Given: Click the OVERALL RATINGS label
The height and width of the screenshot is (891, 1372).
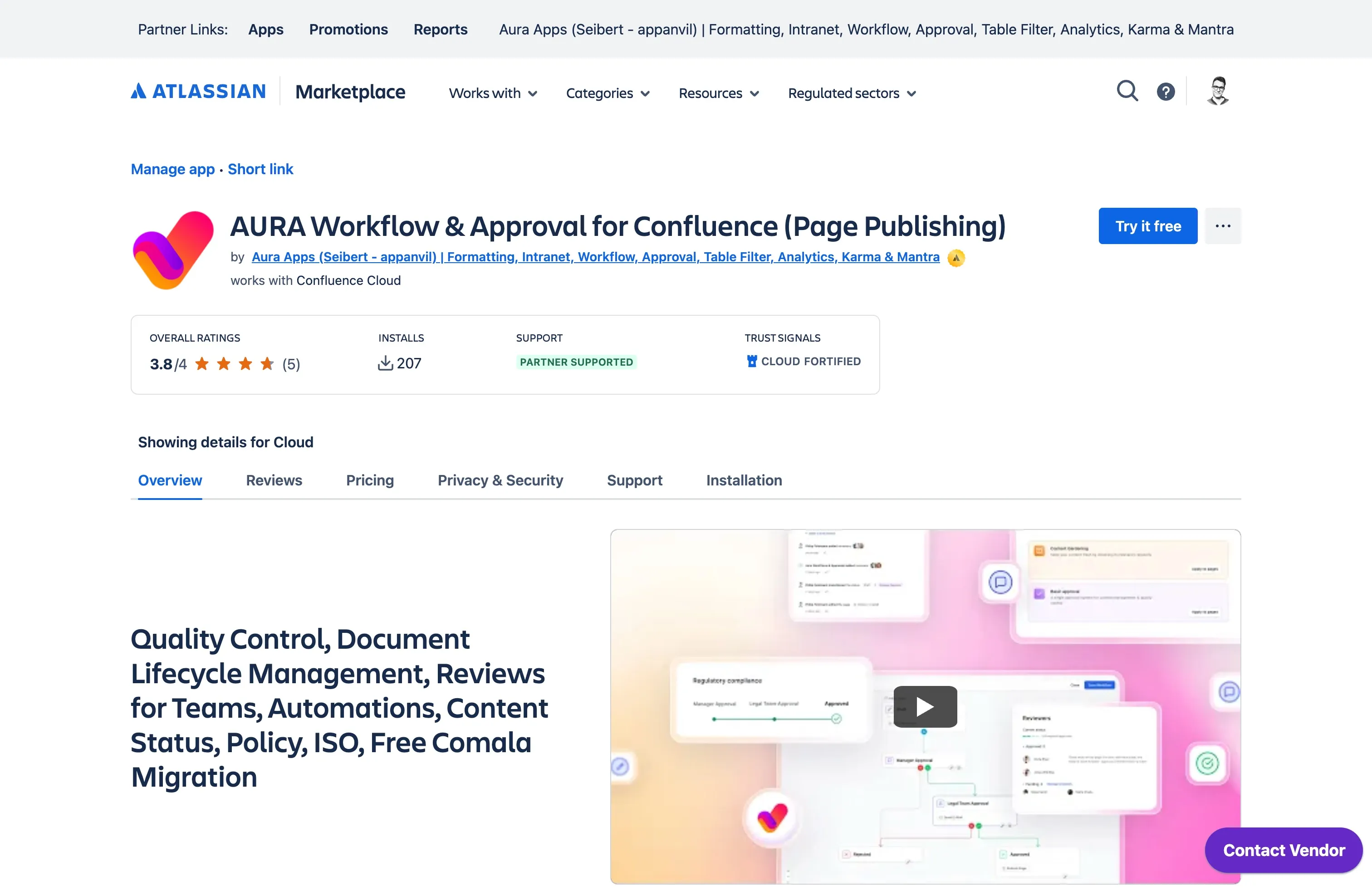Looking at the screenshot, I should 195,338.
